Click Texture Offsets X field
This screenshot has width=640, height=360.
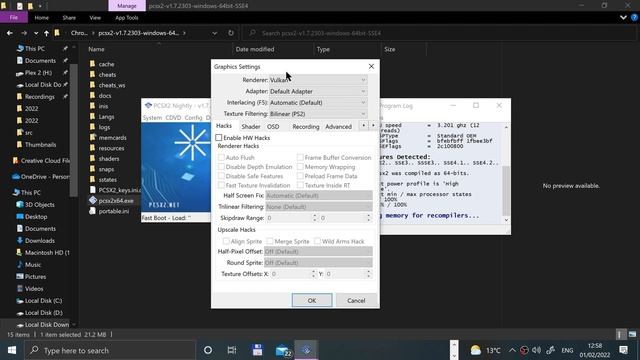click(290, 274)
